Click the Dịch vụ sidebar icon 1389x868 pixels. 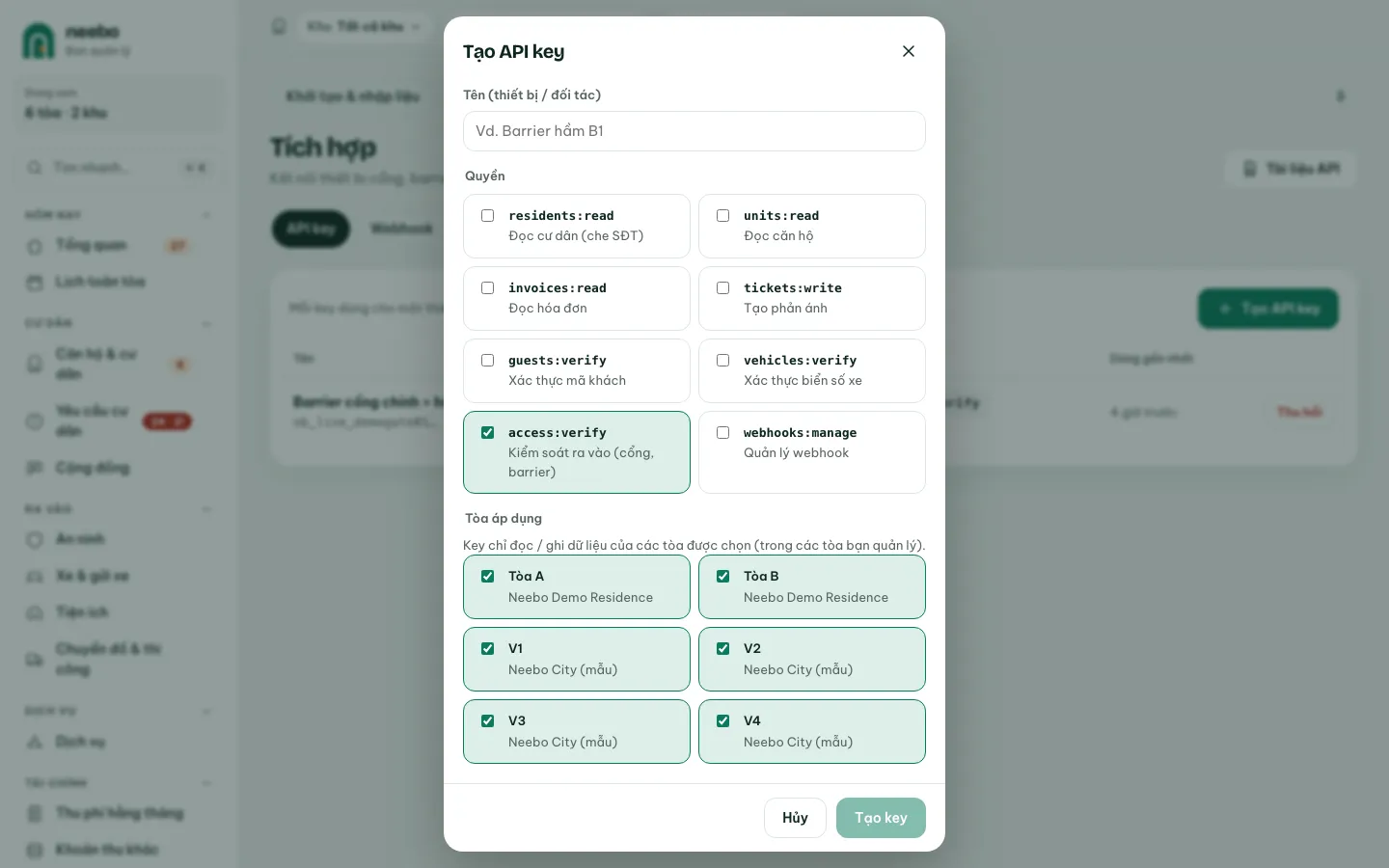tap(35, 742)
